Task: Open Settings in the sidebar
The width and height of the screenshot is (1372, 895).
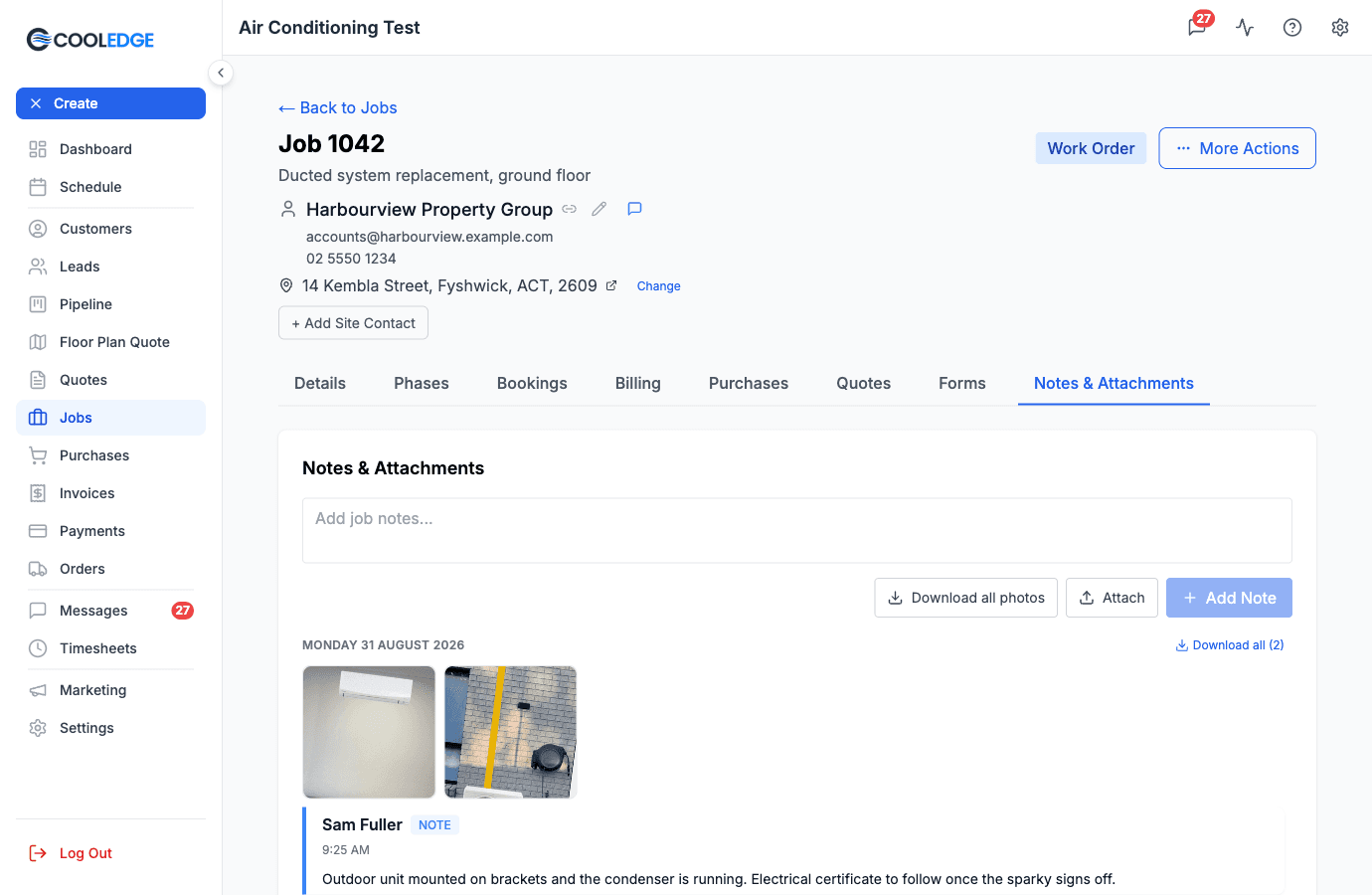Action: pos(110,728)
